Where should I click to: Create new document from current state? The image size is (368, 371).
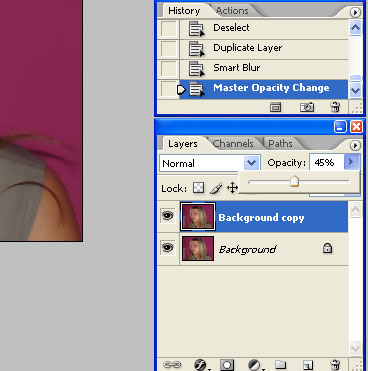coord(275,107)
